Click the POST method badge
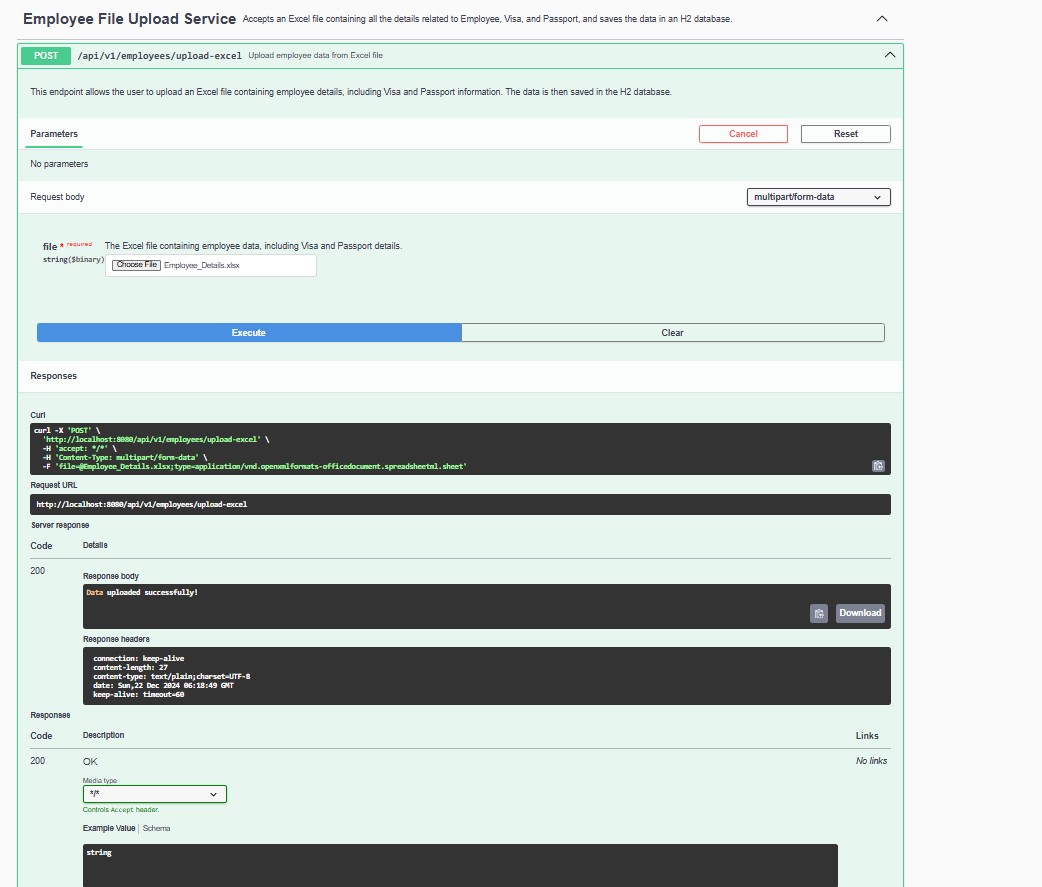This screenshot has height=887, width=1042. 46,56
